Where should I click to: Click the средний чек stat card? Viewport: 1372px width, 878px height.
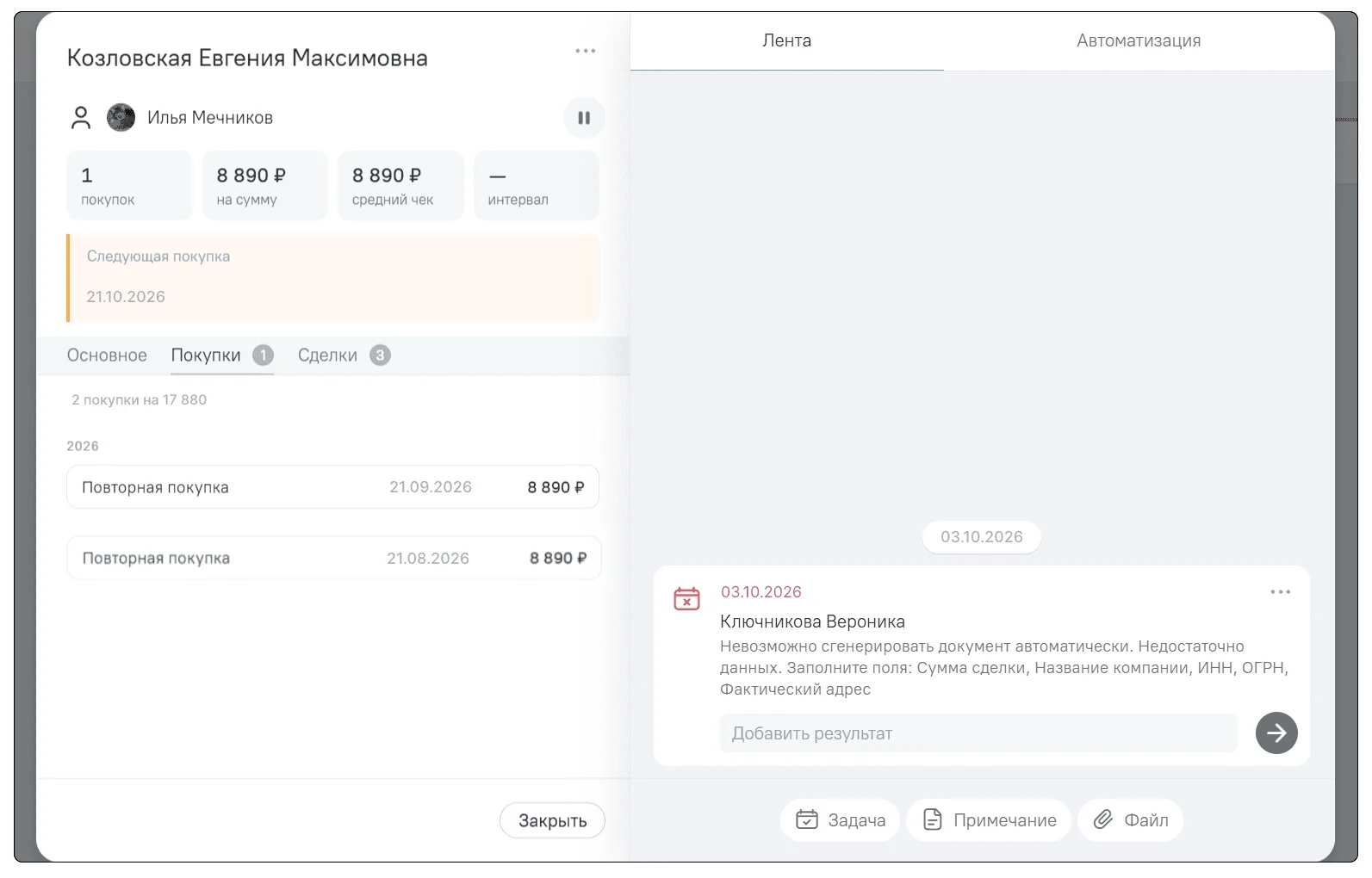pyautogui.click(x=400, y=186)
